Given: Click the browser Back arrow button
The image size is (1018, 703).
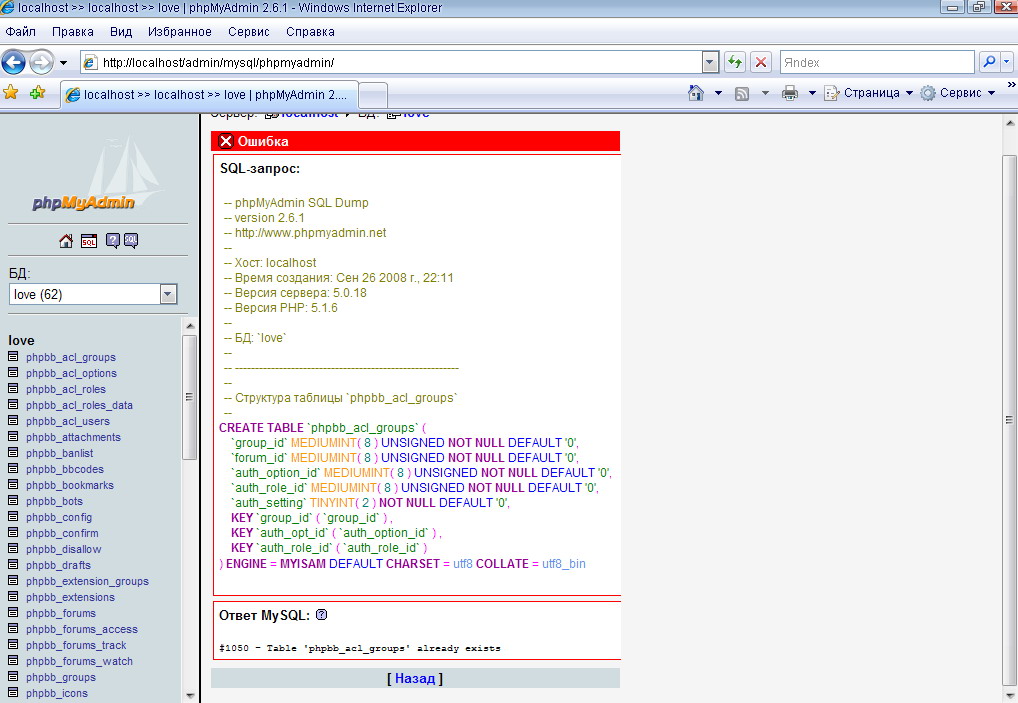Looking at the screenshot, I should 14,62.
